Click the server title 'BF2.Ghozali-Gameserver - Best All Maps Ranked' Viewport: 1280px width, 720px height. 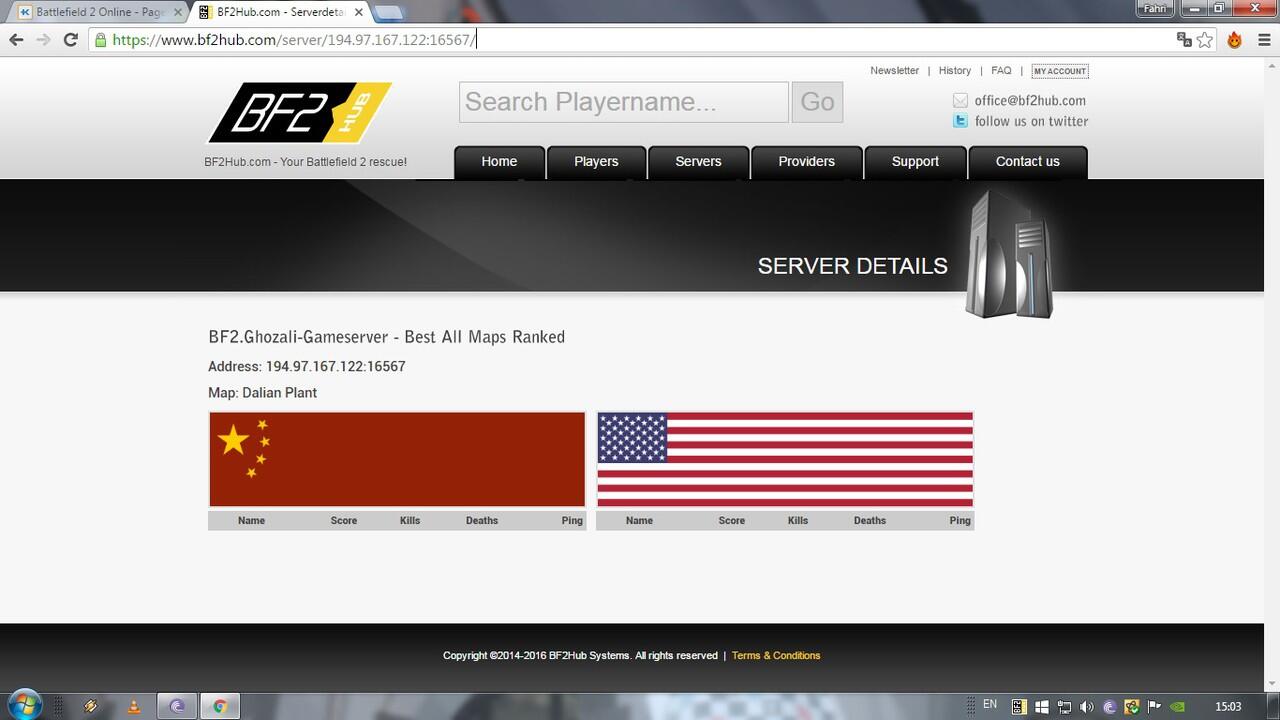point(387,337)
